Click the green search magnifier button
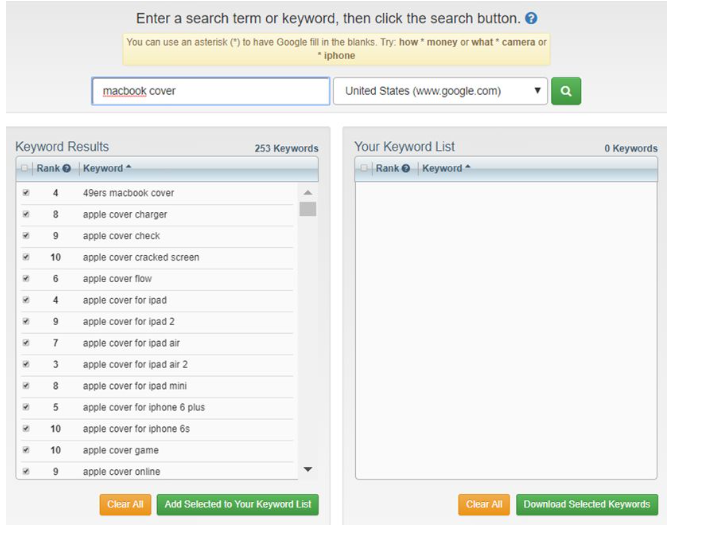704x536 pixels. [566, 91]
